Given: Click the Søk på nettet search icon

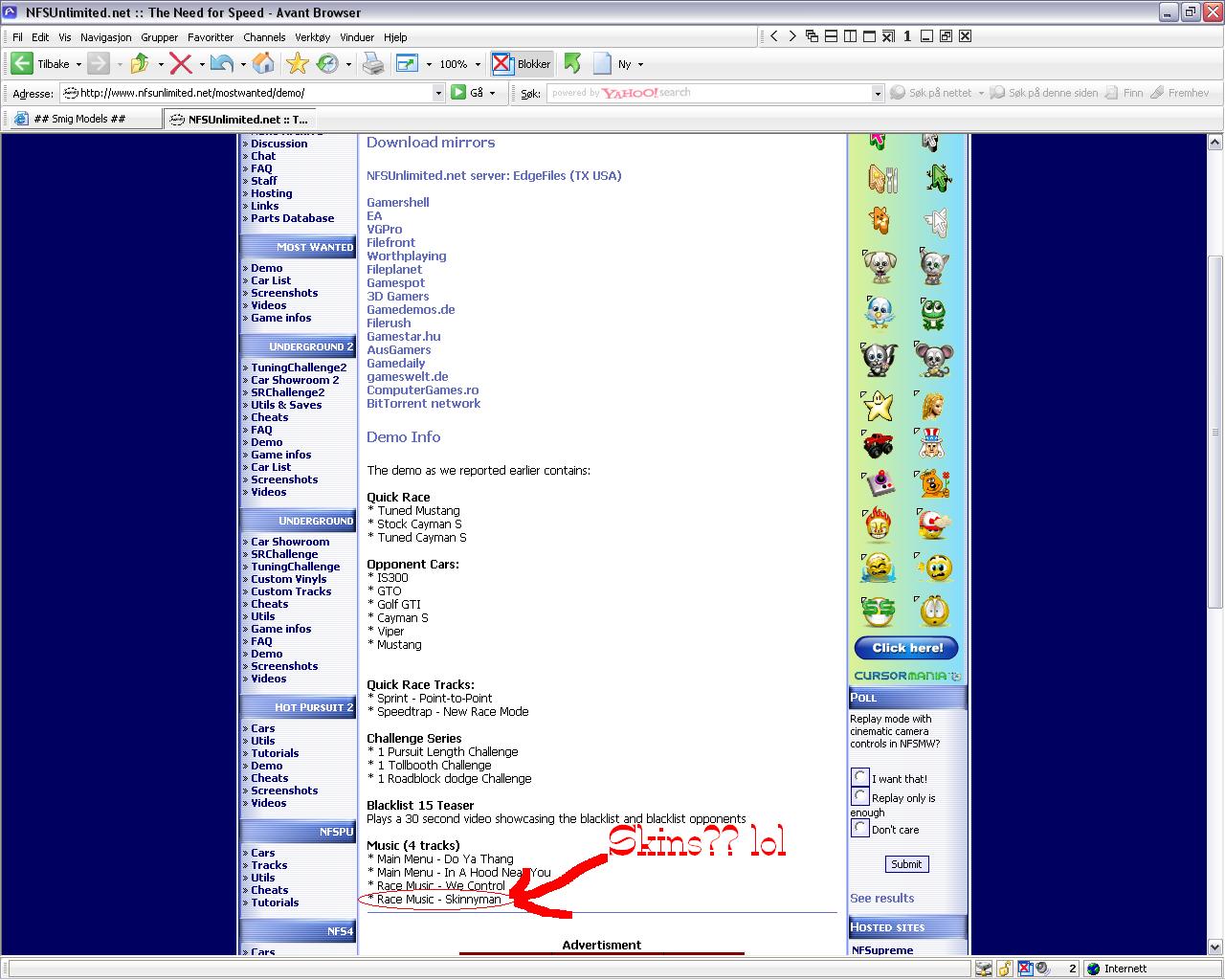Looking at the screenshot, I should tap(898, 93).
